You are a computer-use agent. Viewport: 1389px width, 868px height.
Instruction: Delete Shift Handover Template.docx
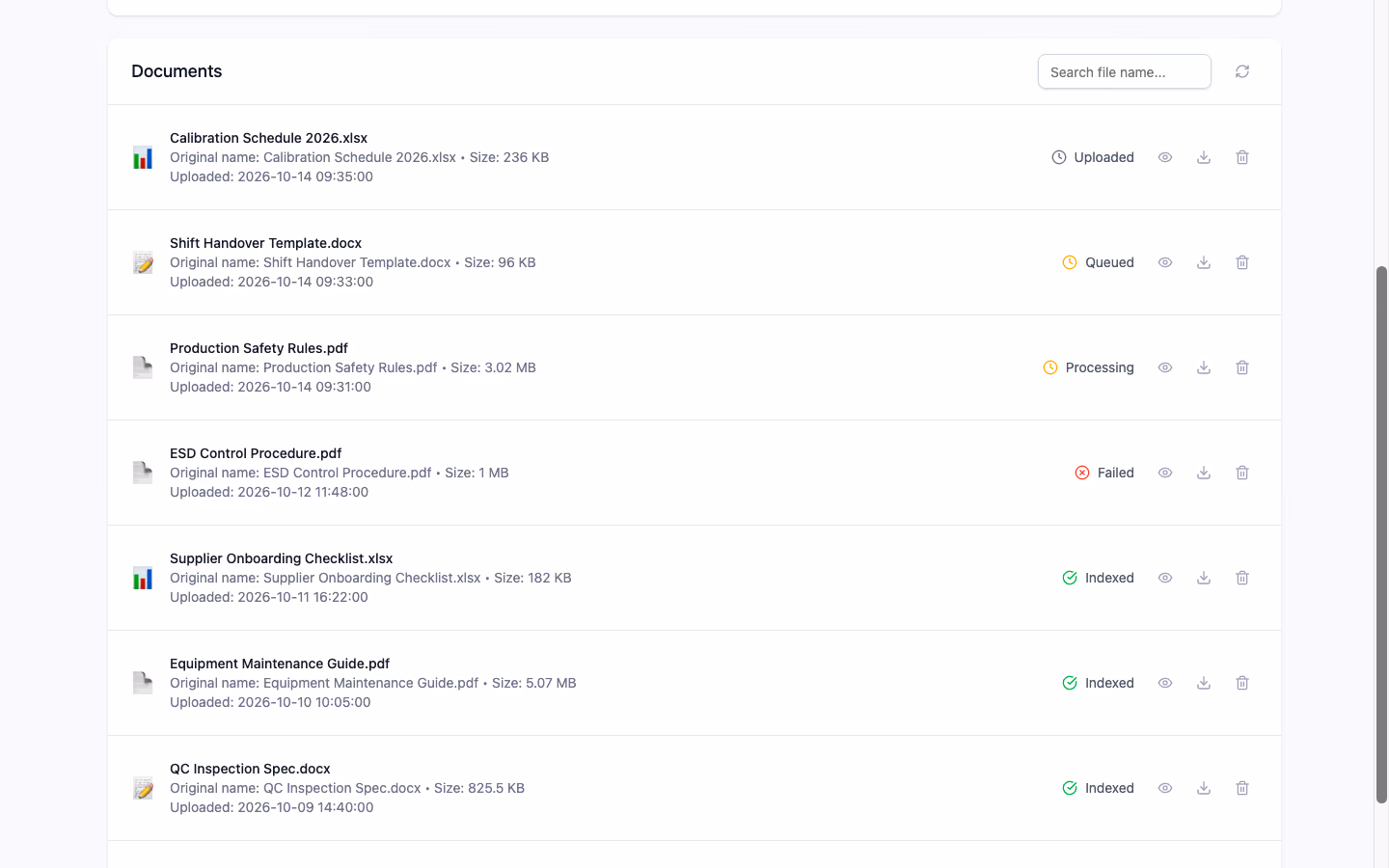(x=1242, y=262)
